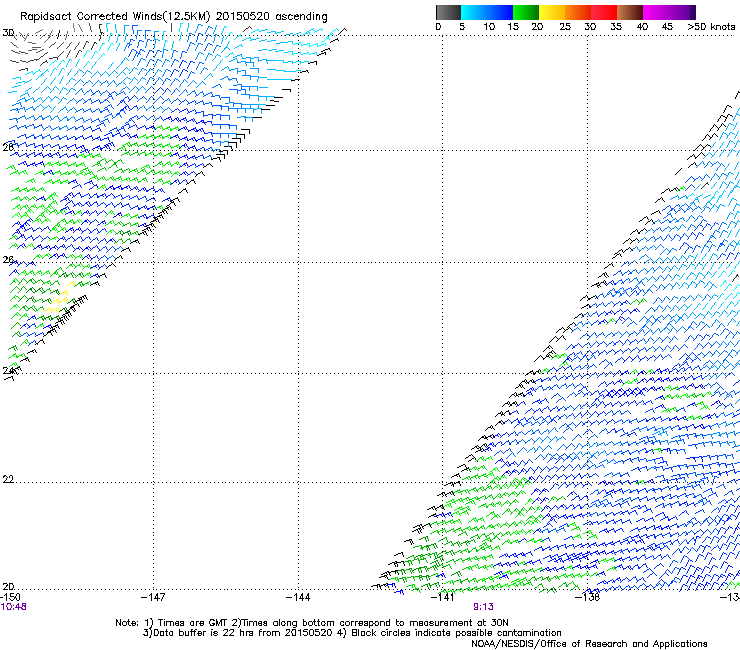Click the 'Rapidscat Corrected Winds(12.5KM)' title
This screenshot has width=740, height=650.
pyautogui.click(x=115, y=17)
